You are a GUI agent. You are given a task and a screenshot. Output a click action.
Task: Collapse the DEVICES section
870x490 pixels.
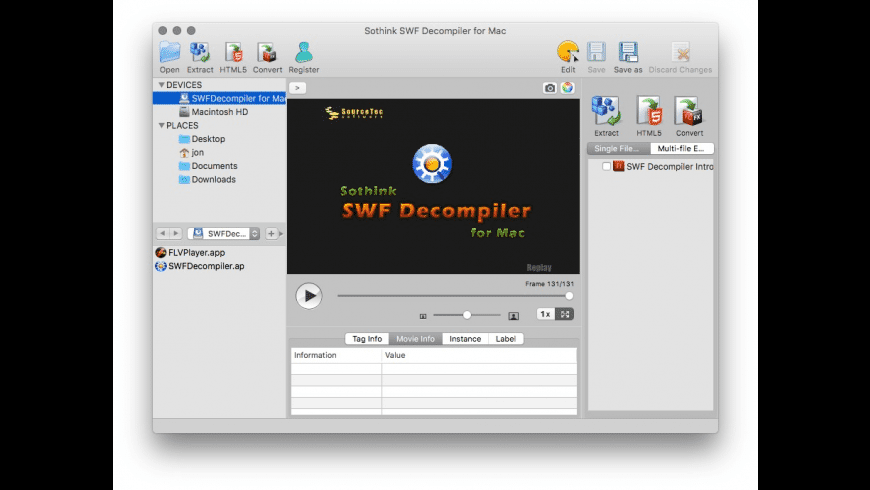161,85
